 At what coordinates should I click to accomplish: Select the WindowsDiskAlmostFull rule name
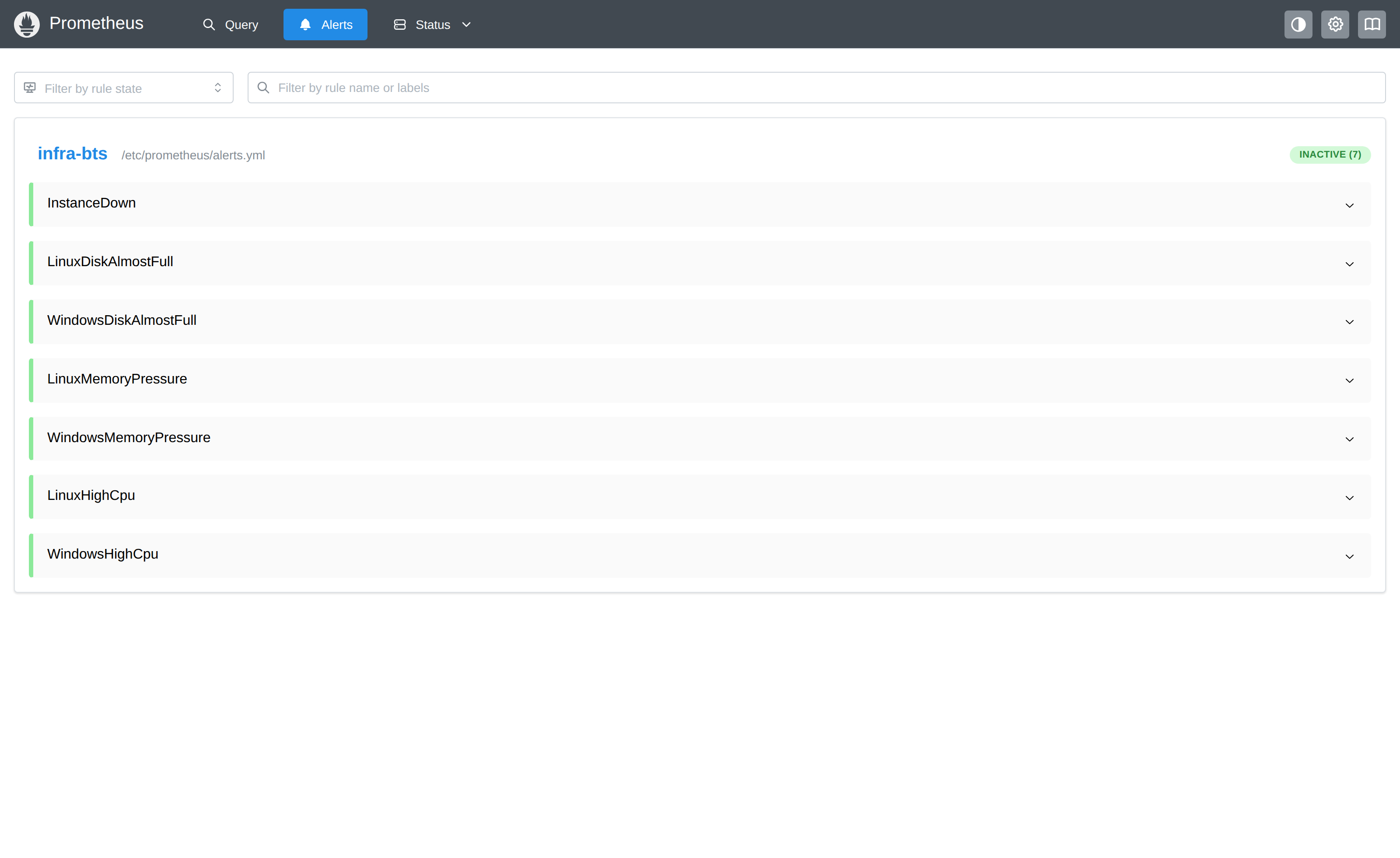pos(122,320)
